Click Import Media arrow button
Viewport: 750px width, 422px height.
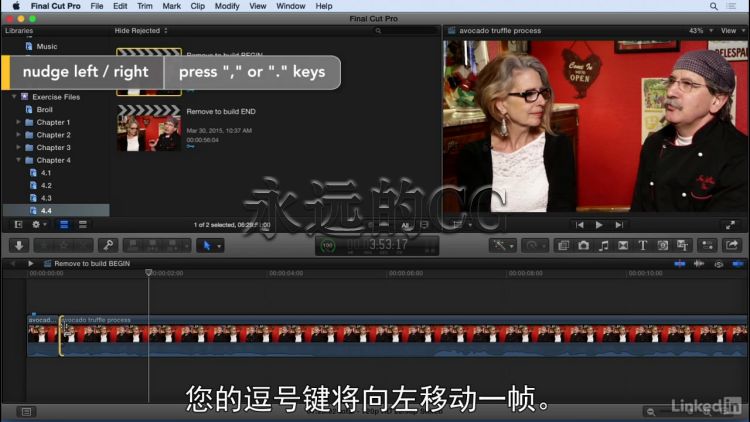tap(19, 245)
